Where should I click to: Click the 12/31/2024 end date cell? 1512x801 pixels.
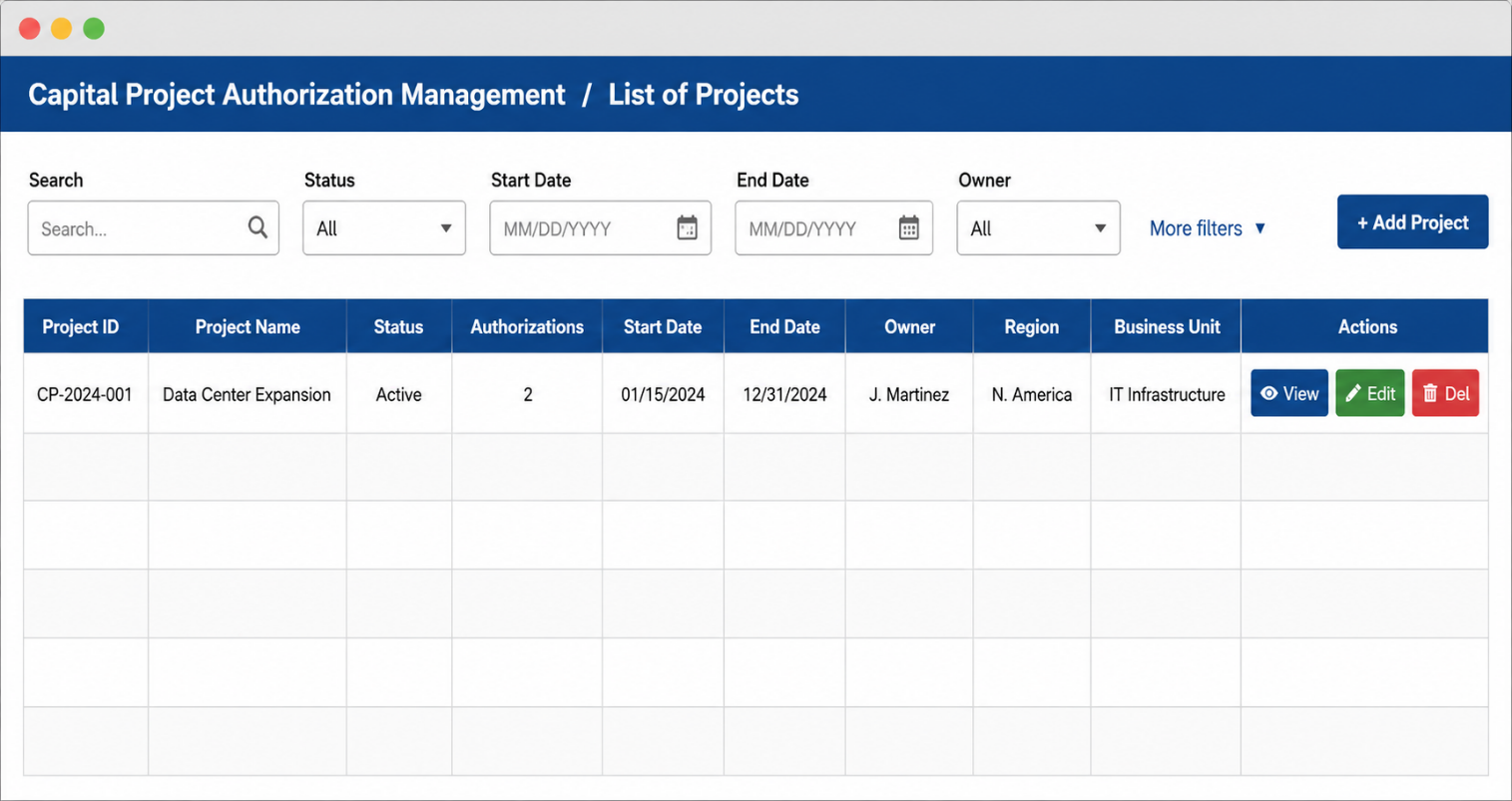click(784, 394)
